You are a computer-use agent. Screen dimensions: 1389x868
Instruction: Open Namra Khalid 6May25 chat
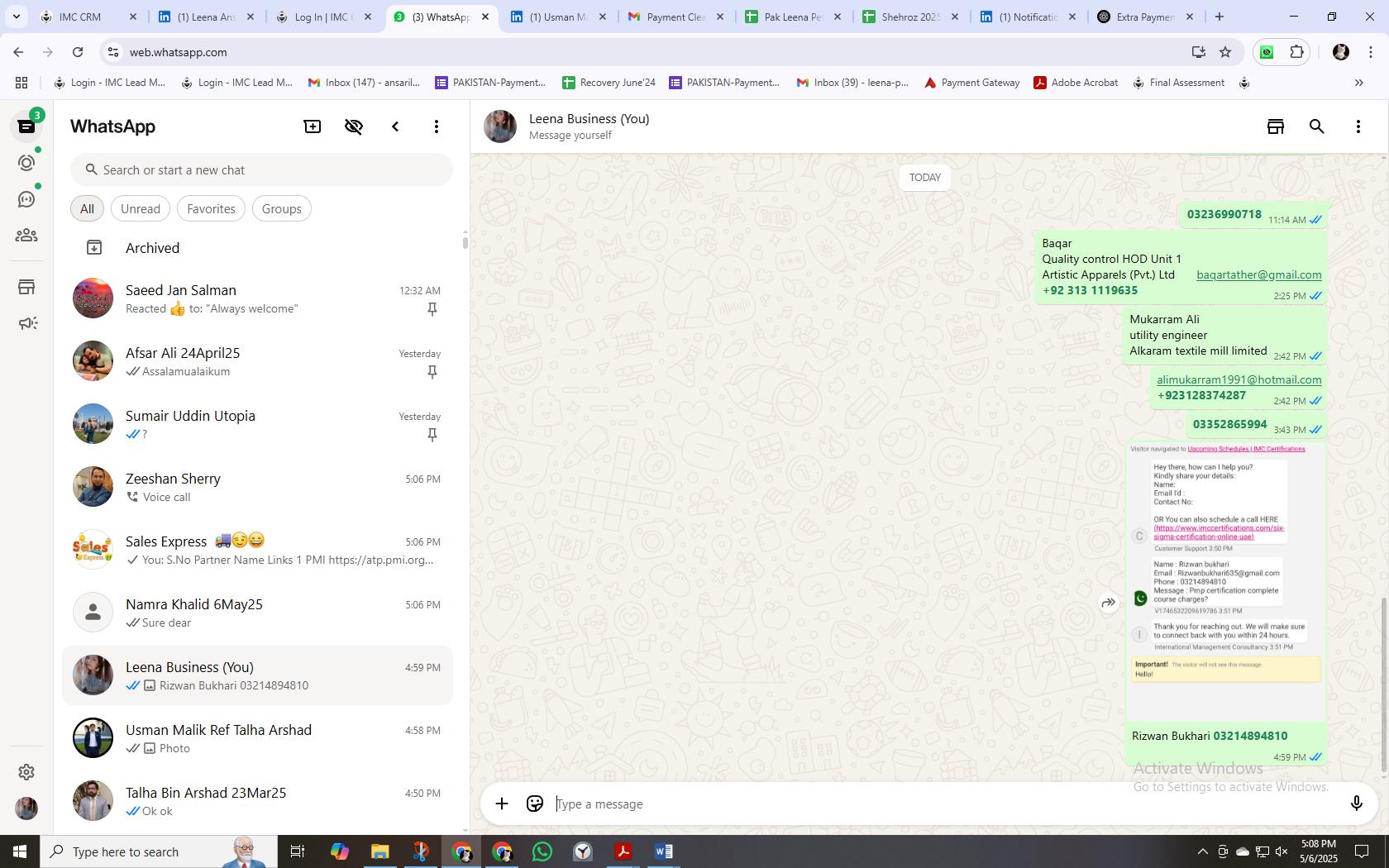pyautogui.click(x=258, y=613)
